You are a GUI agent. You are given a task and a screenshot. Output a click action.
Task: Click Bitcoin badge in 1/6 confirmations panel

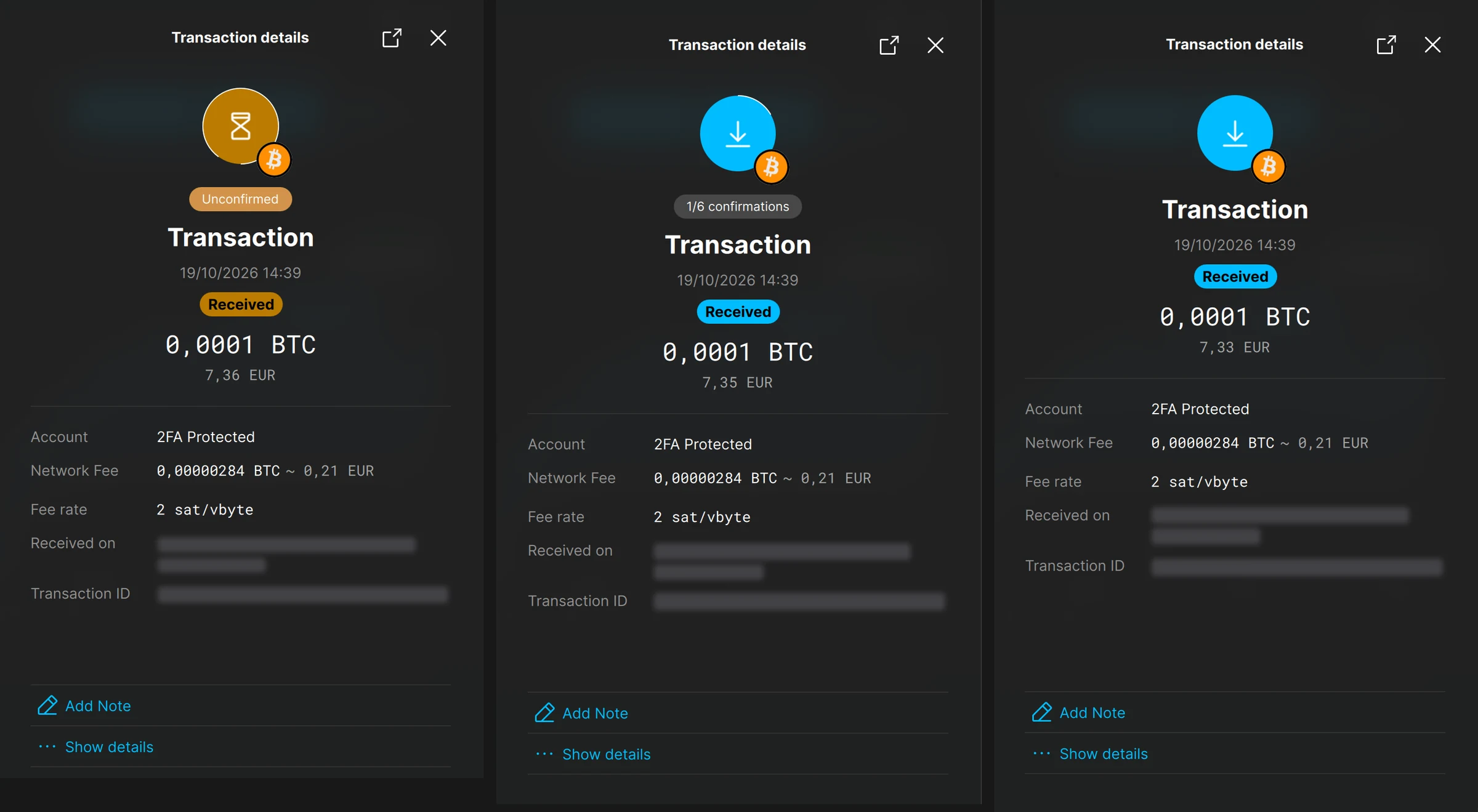(771, 167)
